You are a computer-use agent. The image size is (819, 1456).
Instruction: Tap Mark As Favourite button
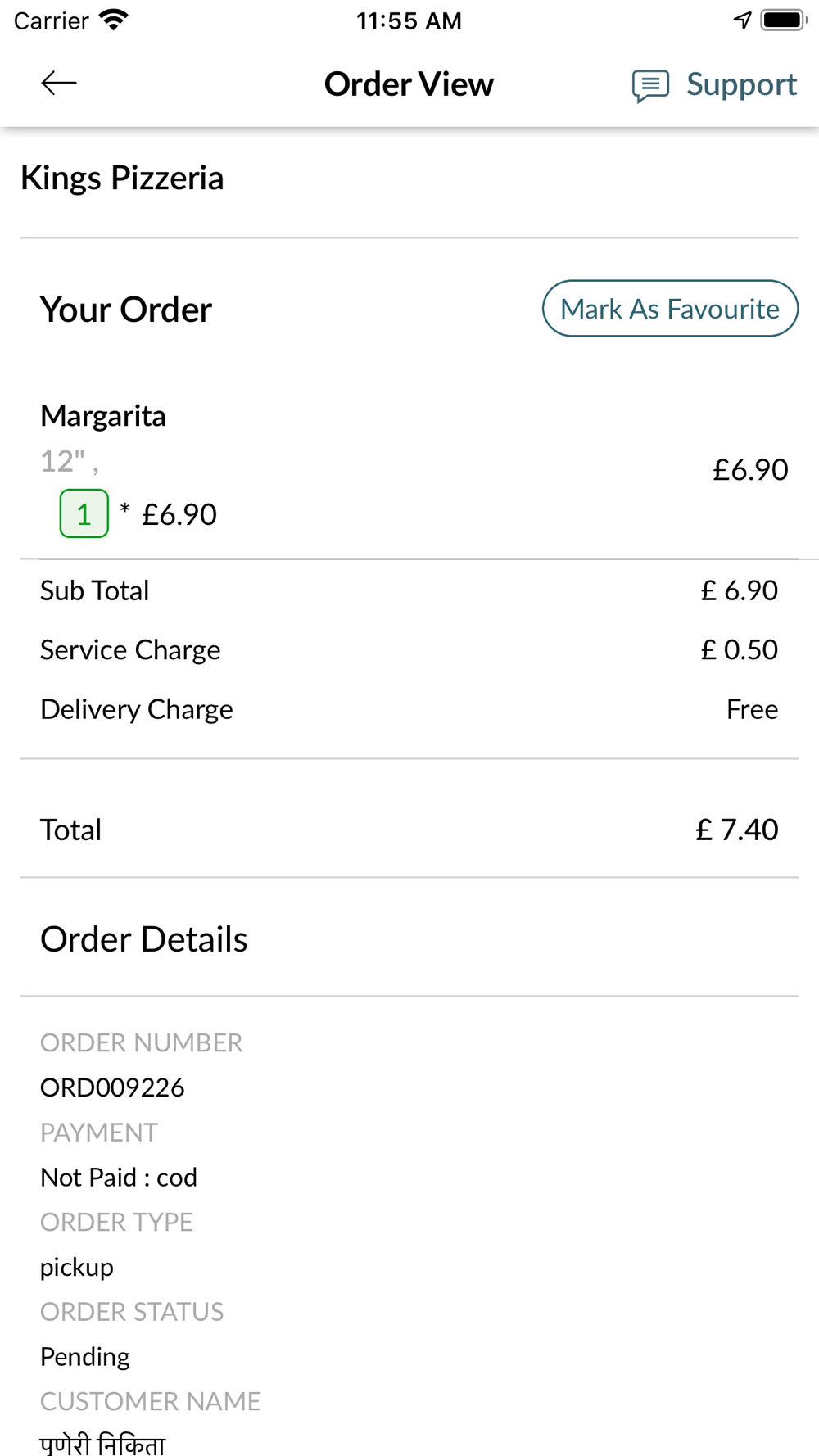[x=670, y=309]
